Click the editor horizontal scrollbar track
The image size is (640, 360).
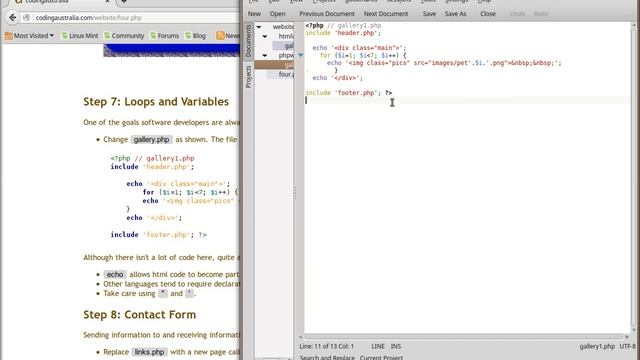click(x=464, y=337)
